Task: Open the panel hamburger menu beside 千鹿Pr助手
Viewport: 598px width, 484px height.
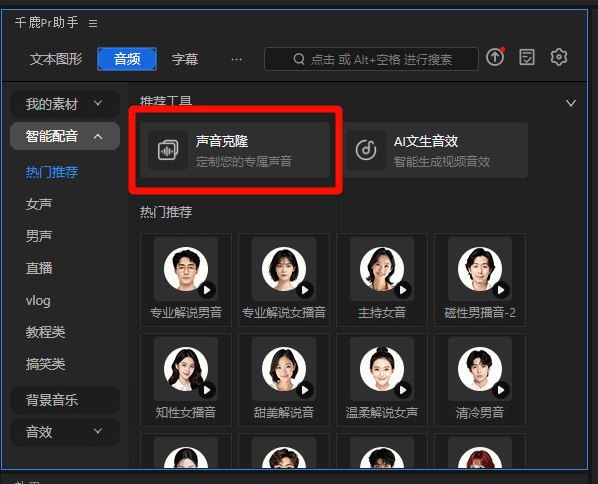Action: (x=93, y=24)
